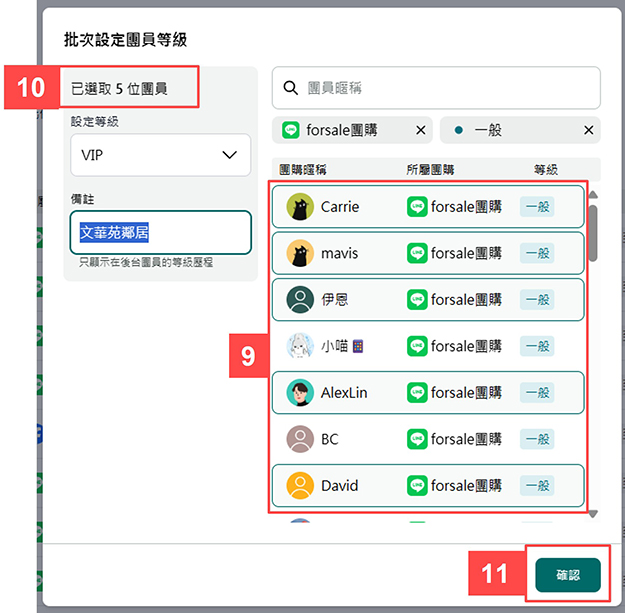The width and height of the screenshot is (625, 613).
Task: Click the 等級 column header
Action: click(546, 170)
